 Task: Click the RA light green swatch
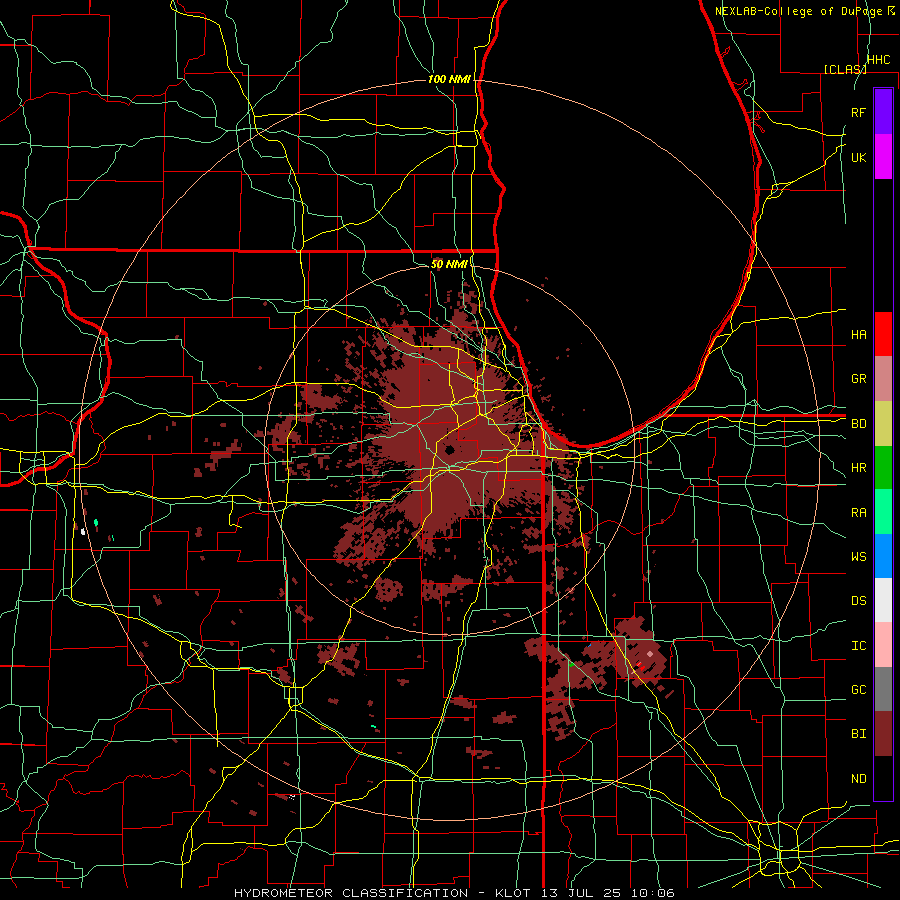[883, 512]
